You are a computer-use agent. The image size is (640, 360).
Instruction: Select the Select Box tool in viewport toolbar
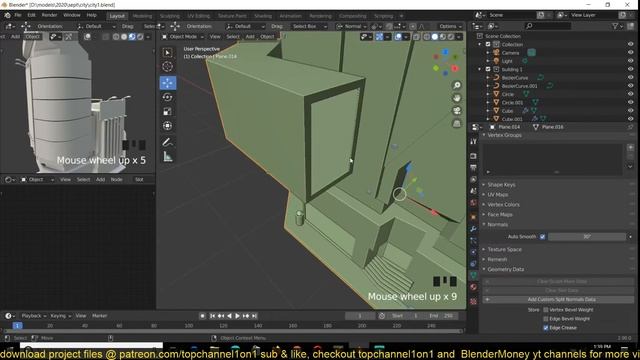(x=167, y=53)
